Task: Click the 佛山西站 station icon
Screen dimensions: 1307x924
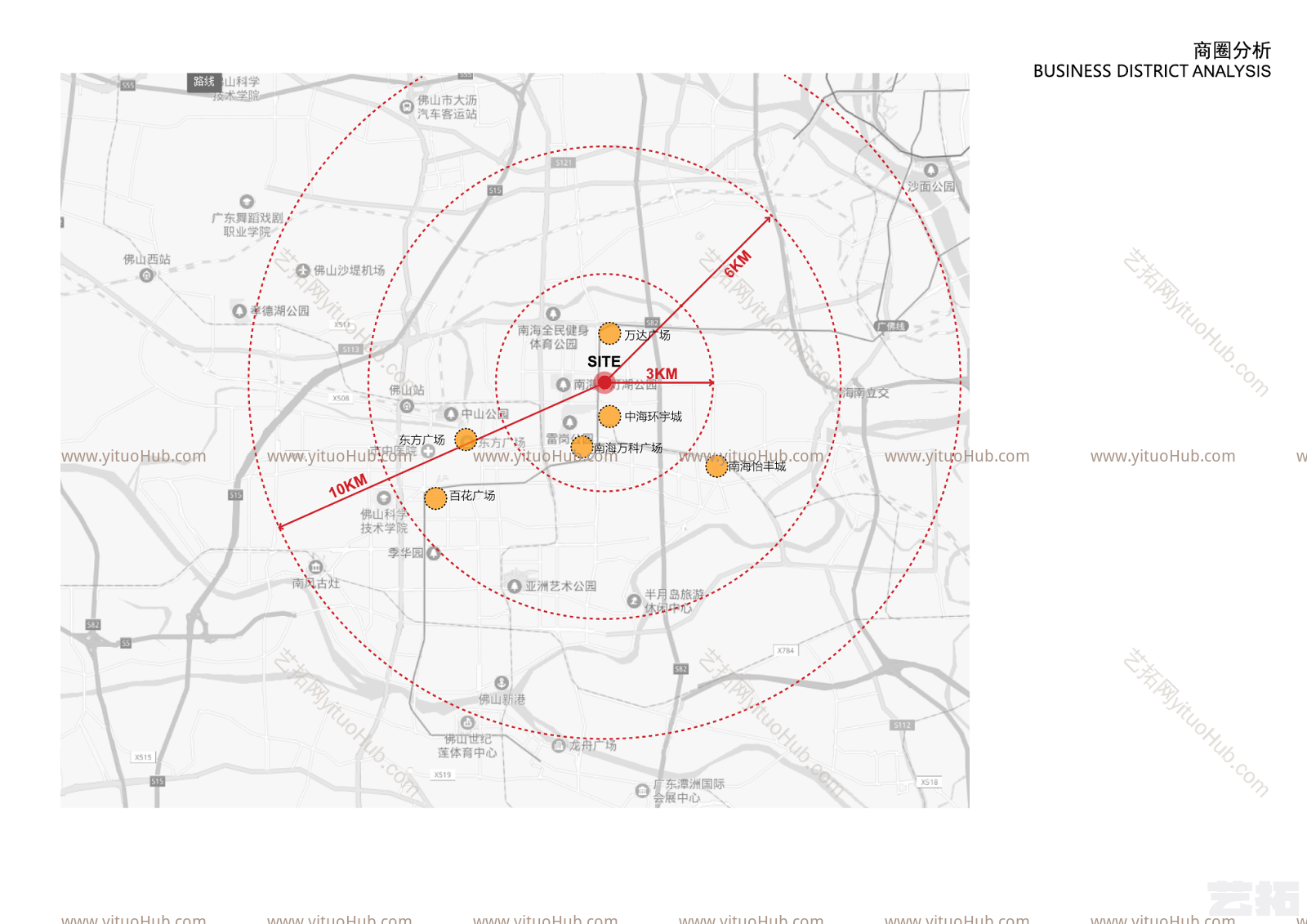Action: (x=146, y=275)
